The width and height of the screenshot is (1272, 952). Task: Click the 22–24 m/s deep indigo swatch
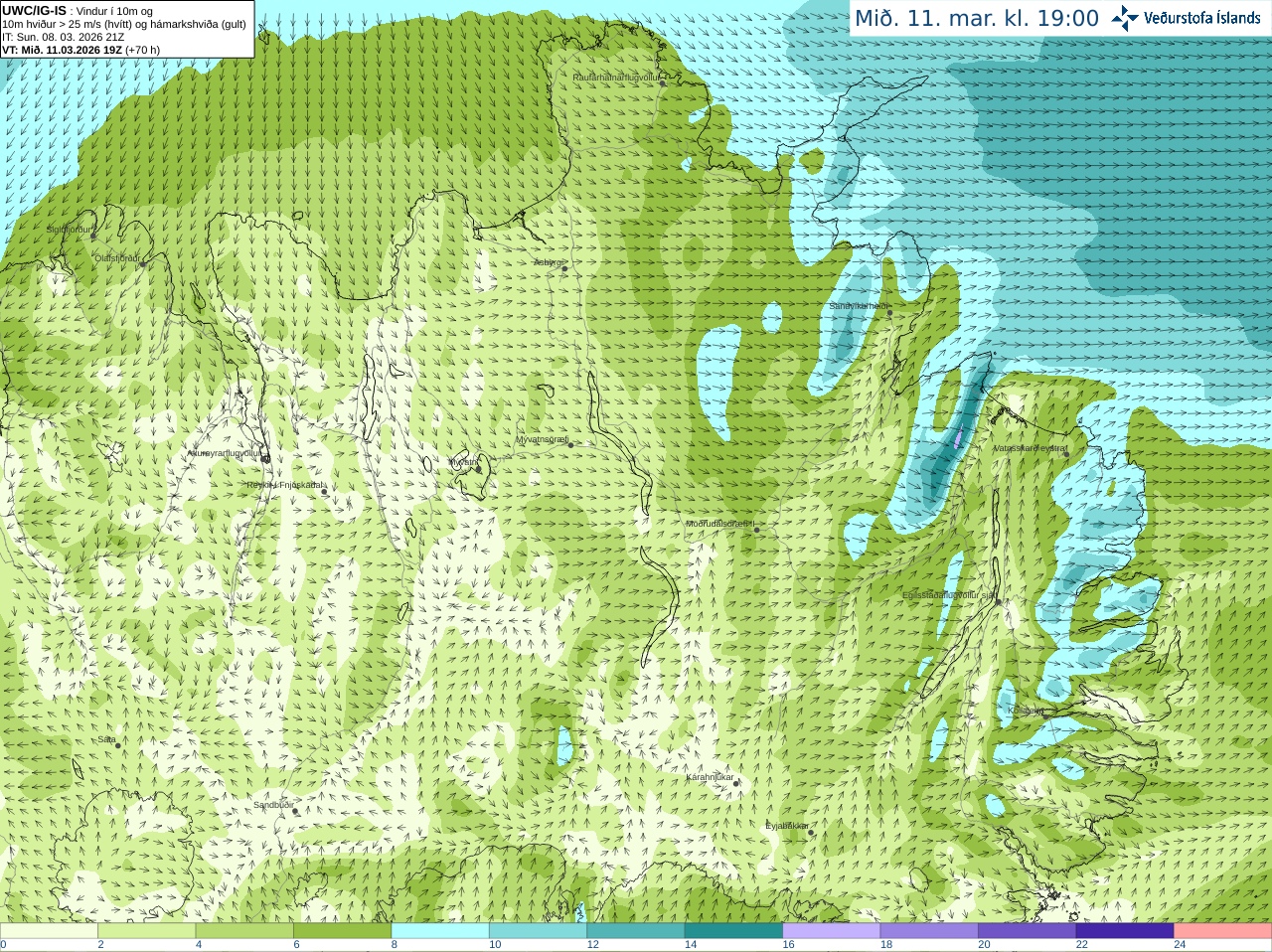point(1125,931)
